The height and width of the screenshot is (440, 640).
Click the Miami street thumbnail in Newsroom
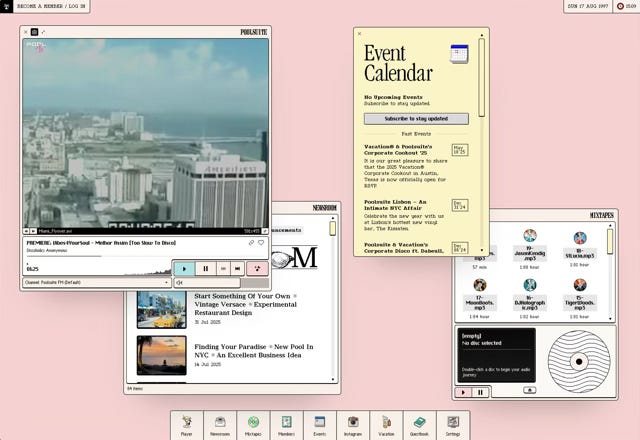162,310
